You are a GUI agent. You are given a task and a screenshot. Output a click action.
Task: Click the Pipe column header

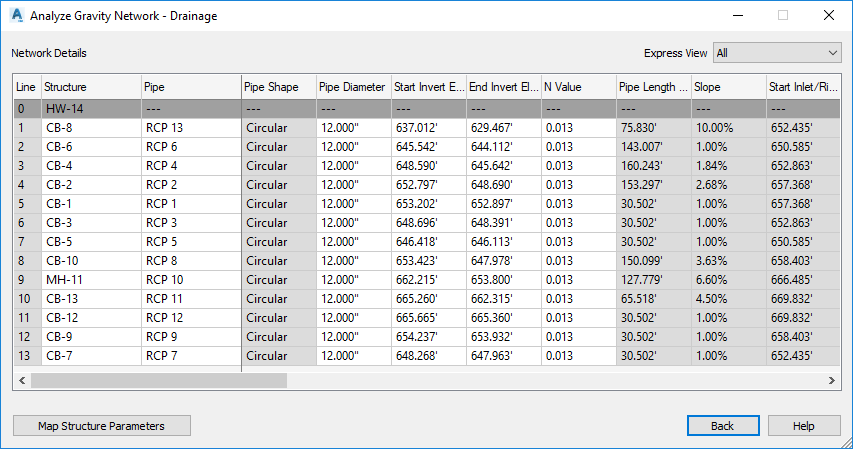[x=191, y=87]
